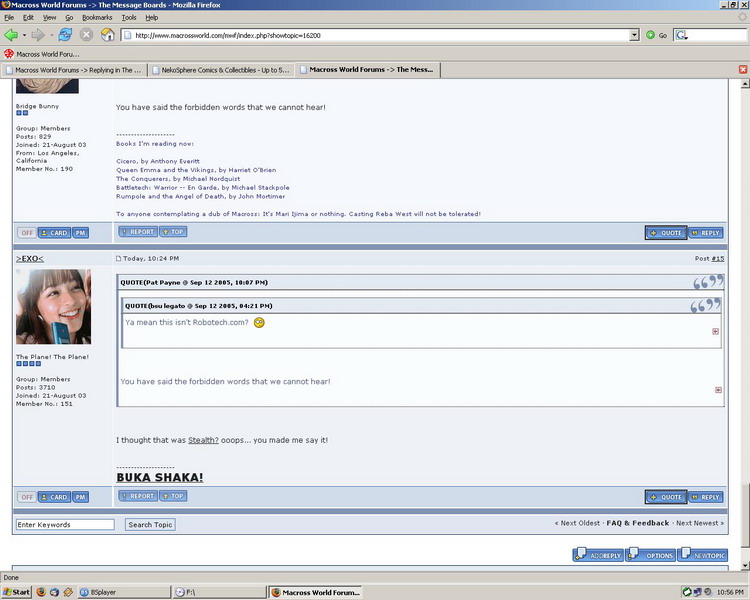Select the active Macross World Forums tab

click(367, 70)
